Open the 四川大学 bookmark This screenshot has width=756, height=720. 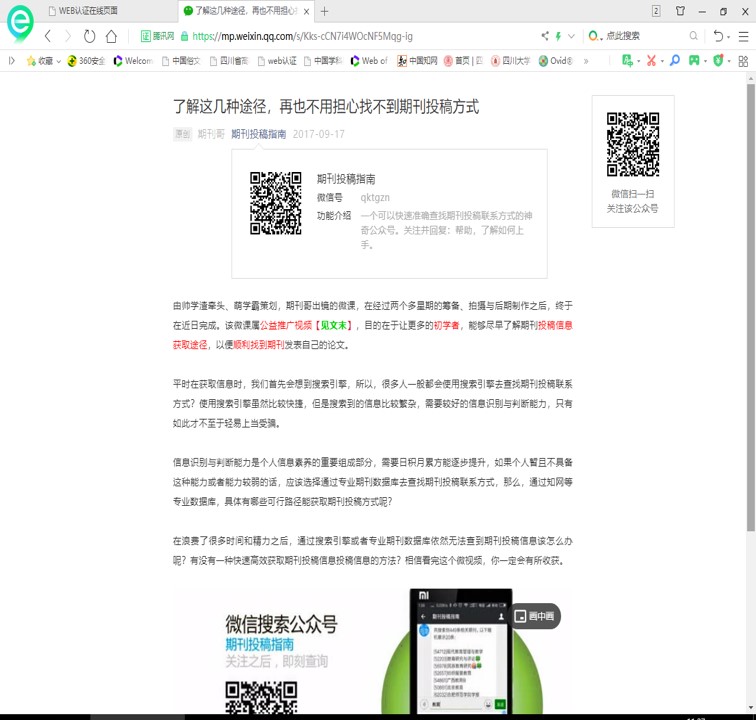pos(510,61)
